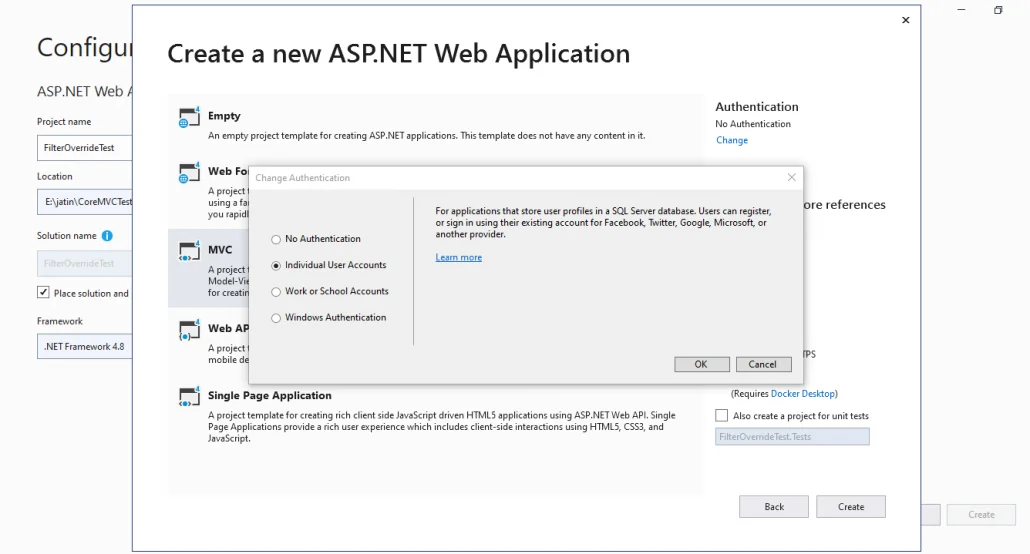Click the No Authentication status text
Viewport: 1030px width, 554px height.
point(753,124)
